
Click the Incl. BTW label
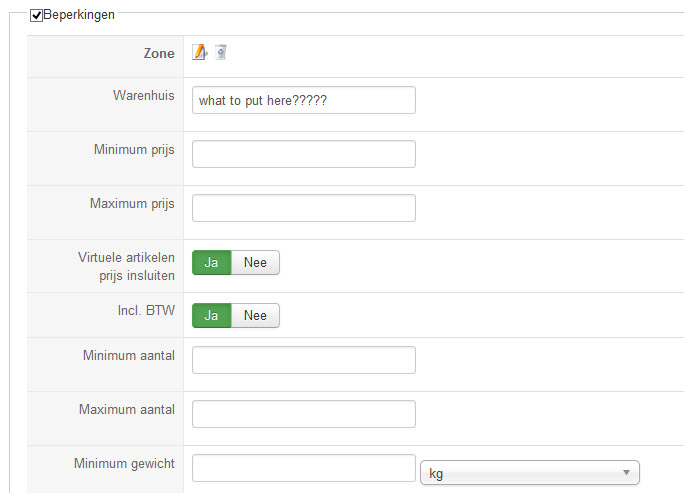pyautogui.click(x=146, y=310)
